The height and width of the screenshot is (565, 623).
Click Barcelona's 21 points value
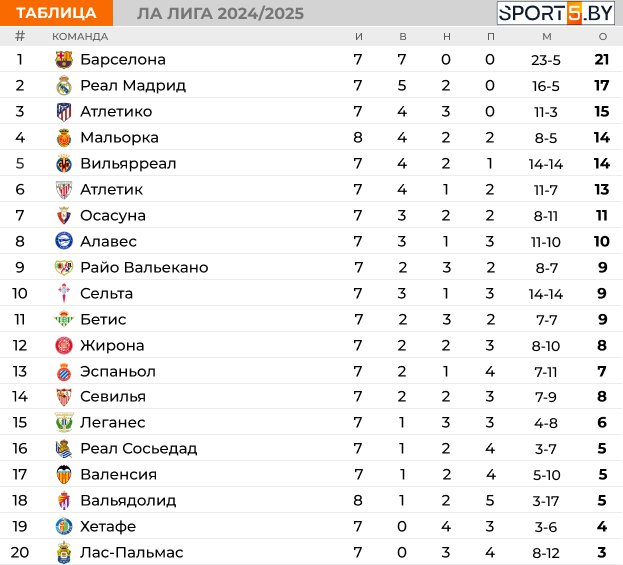click(602, 60)
